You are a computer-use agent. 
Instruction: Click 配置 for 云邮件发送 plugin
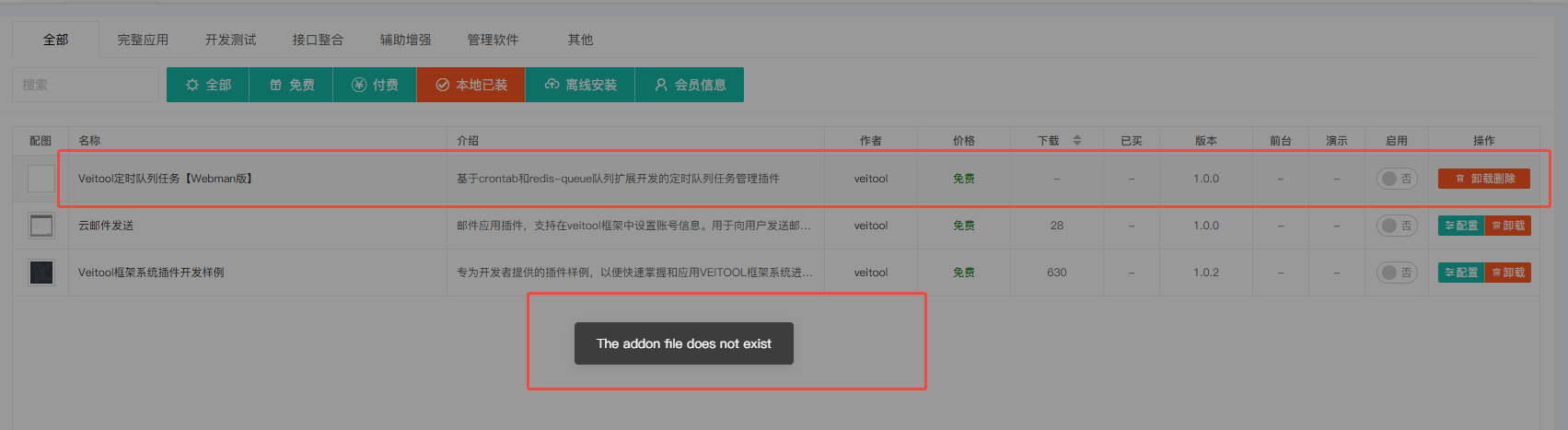1461,226
